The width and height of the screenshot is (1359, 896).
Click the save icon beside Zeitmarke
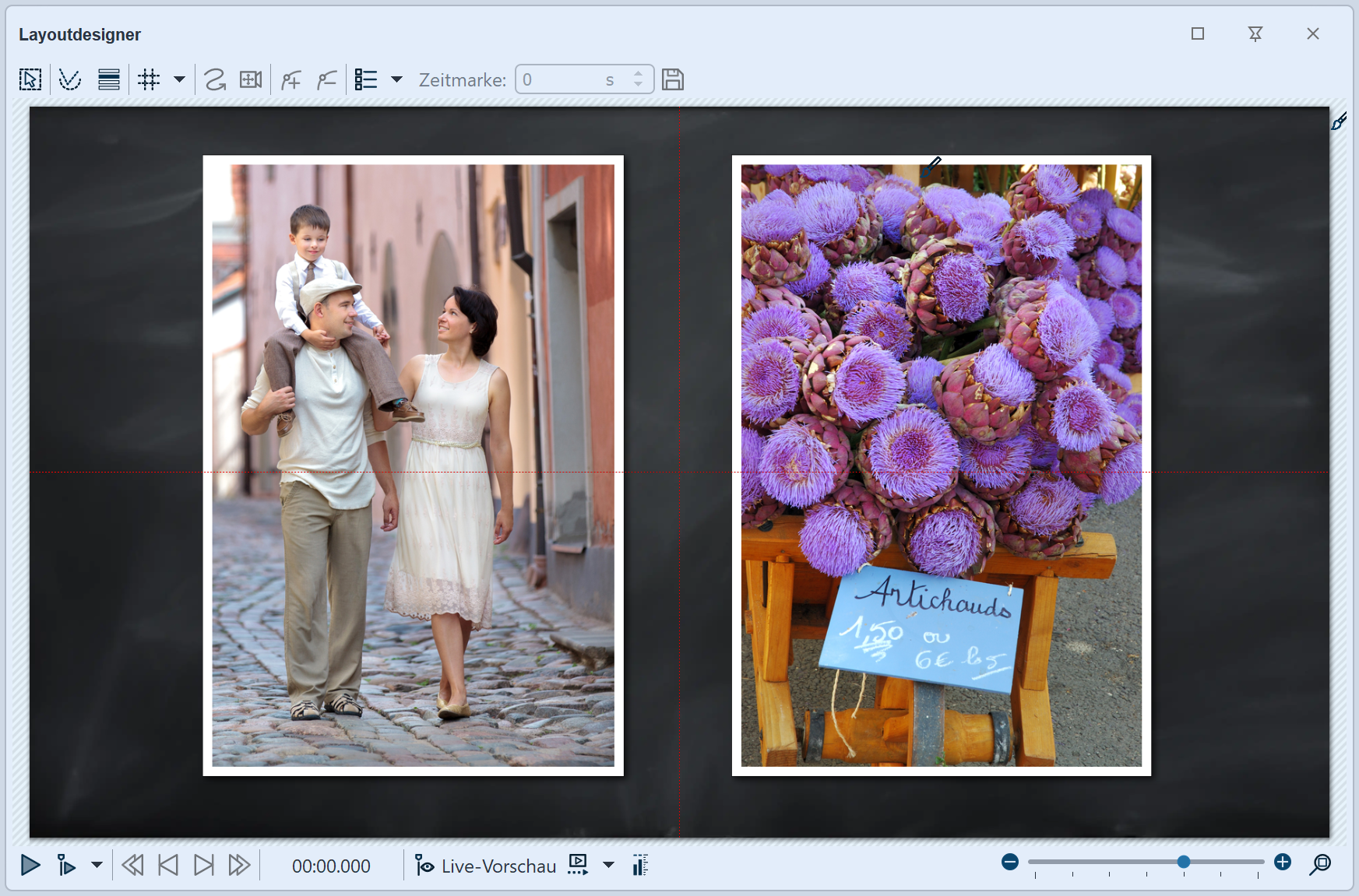tap(673, 79)
